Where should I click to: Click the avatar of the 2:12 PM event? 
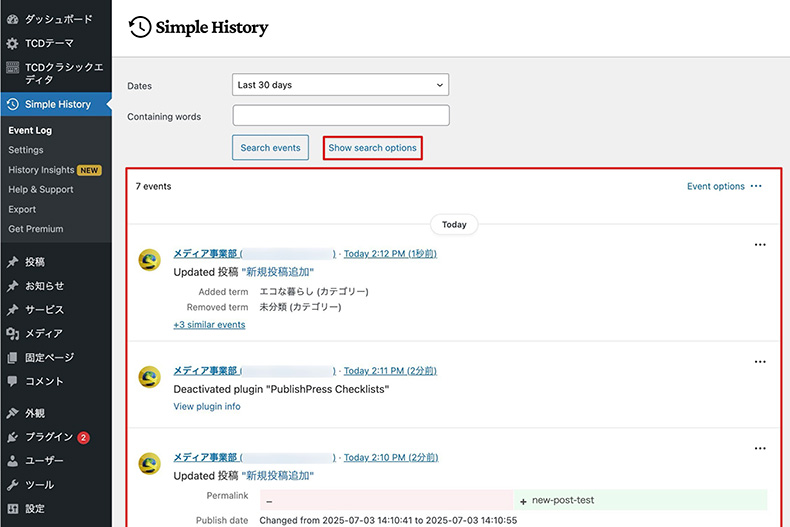[x=150, y=260]
